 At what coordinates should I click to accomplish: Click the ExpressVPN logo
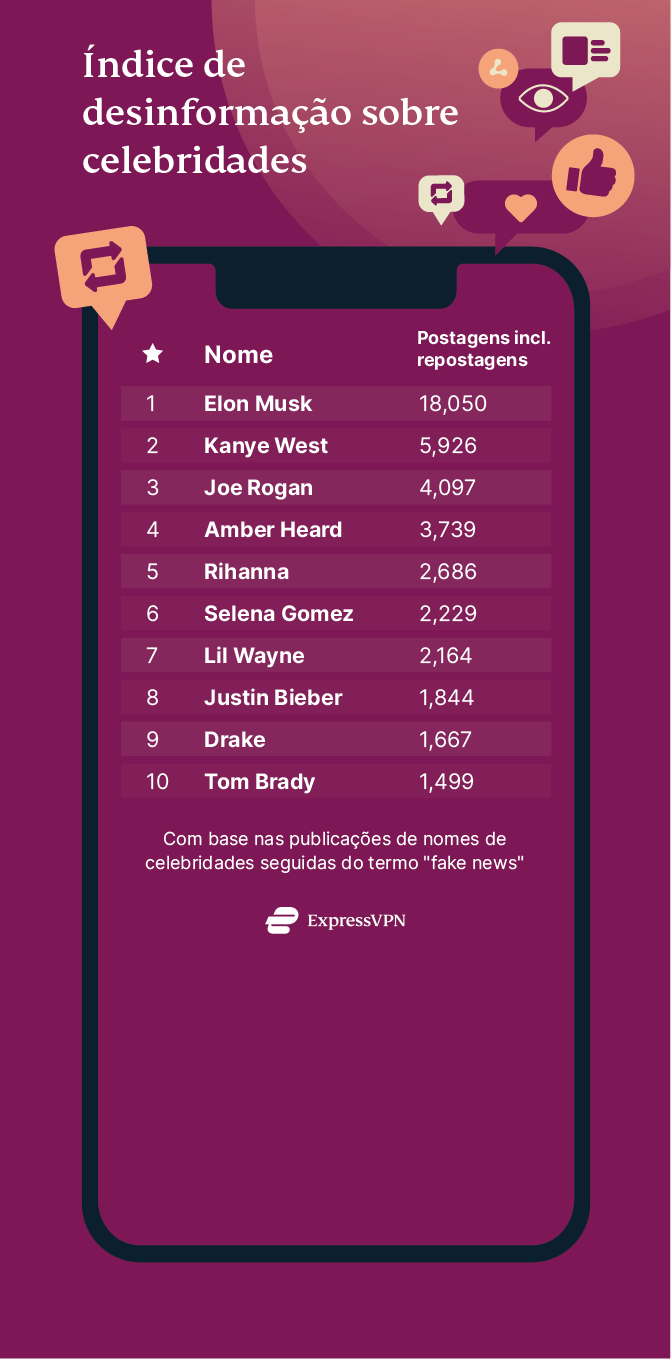point(336,920)
